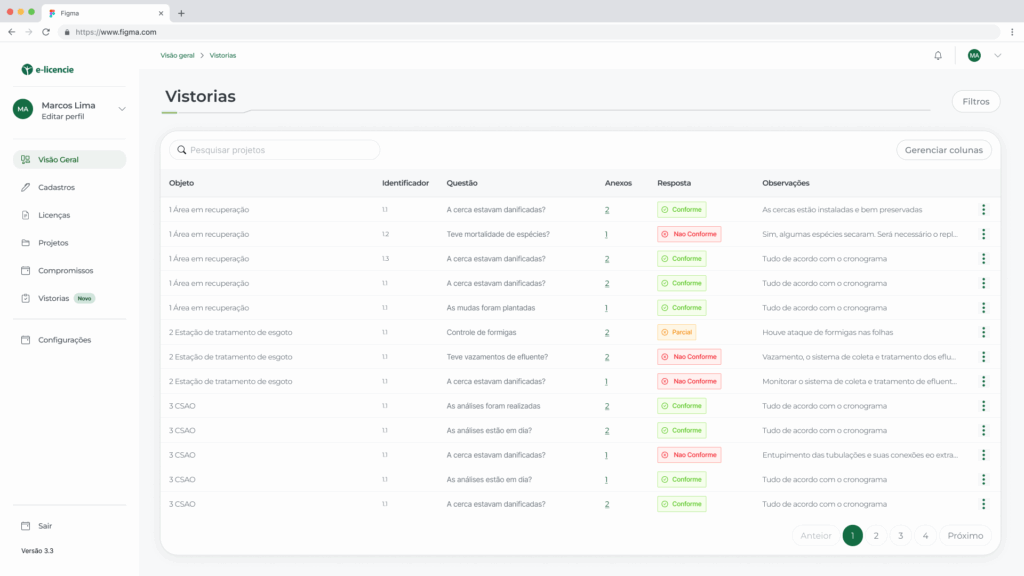The width and height of the screenshot is (1024, 576).
Task: Open three-dot menu for Teve mortalidade de espécies row
Action: (x=983, y=234)
